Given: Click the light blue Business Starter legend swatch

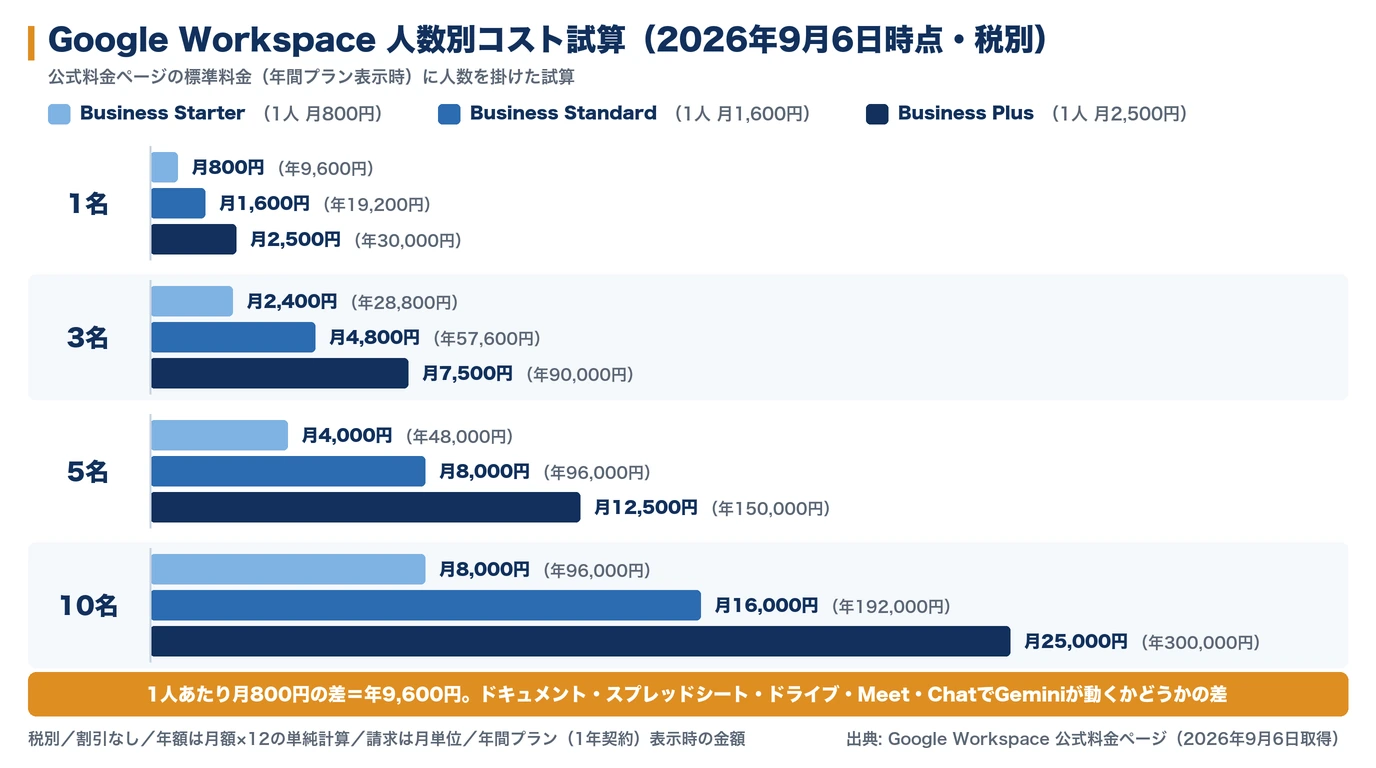Looking at the screenshot, I should (59, 114).
